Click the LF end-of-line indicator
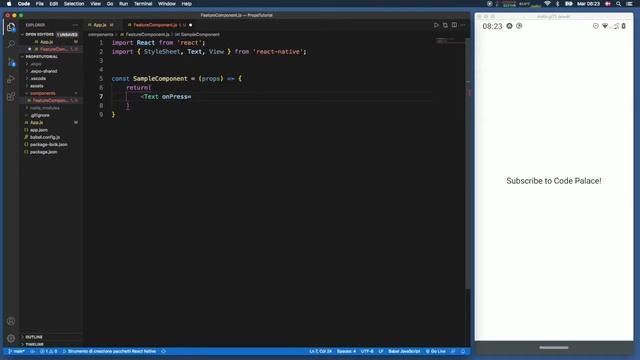640x360 pixels. click(380, 351)
